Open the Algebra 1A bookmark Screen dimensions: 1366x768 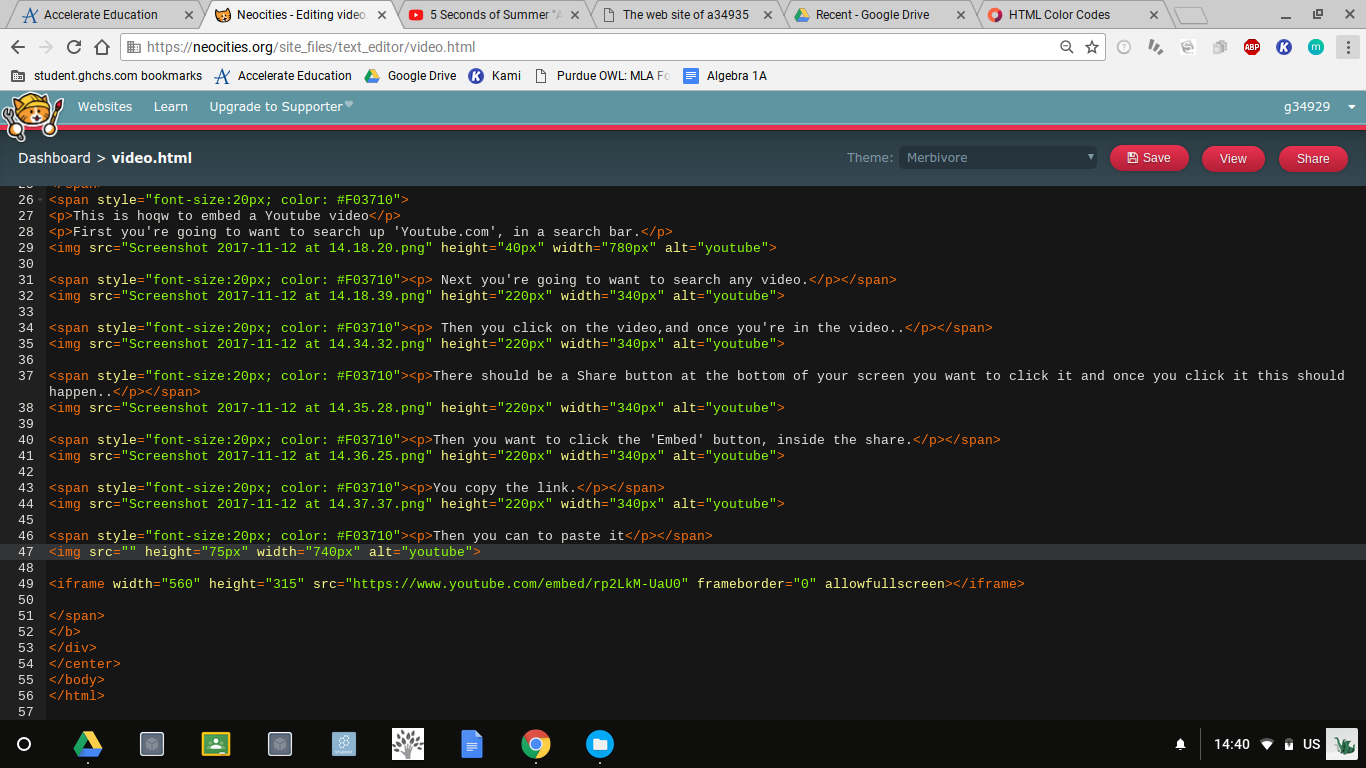725,76
